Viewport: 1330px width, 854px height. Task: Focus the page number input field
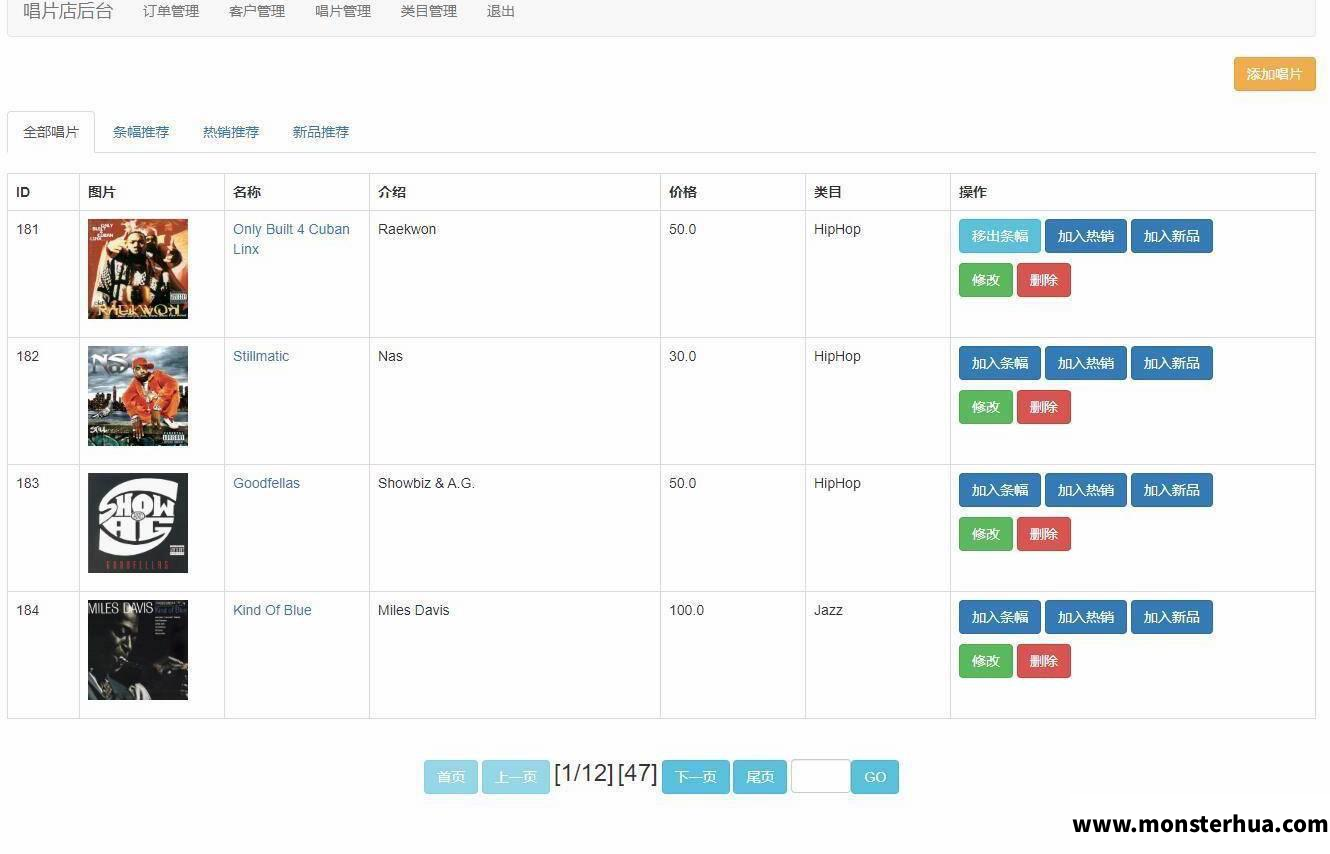coord(821,777)
